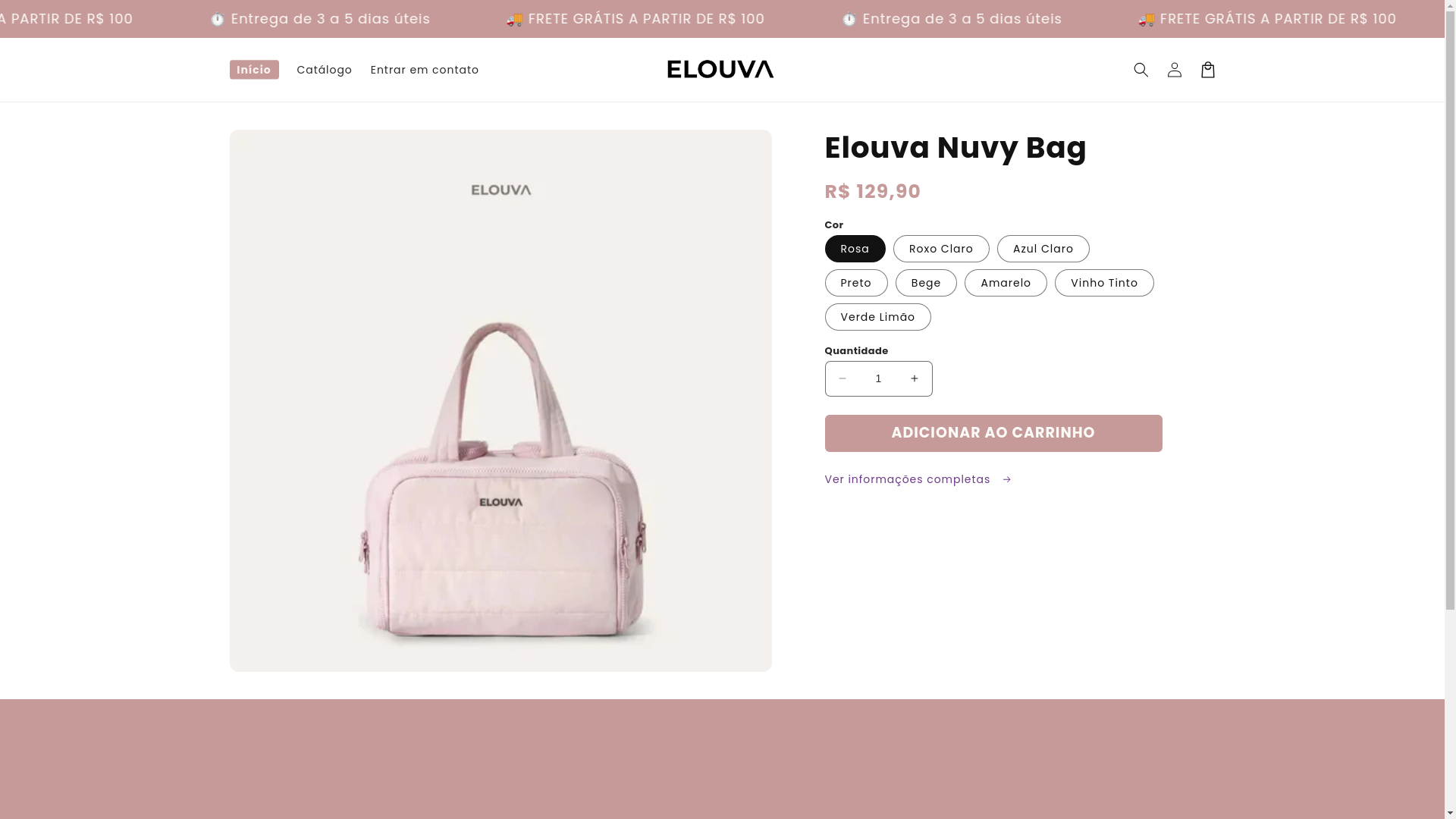Pick the Preto color option
1456x819 pixels.
pyautogui.click(x=855, y=283)
